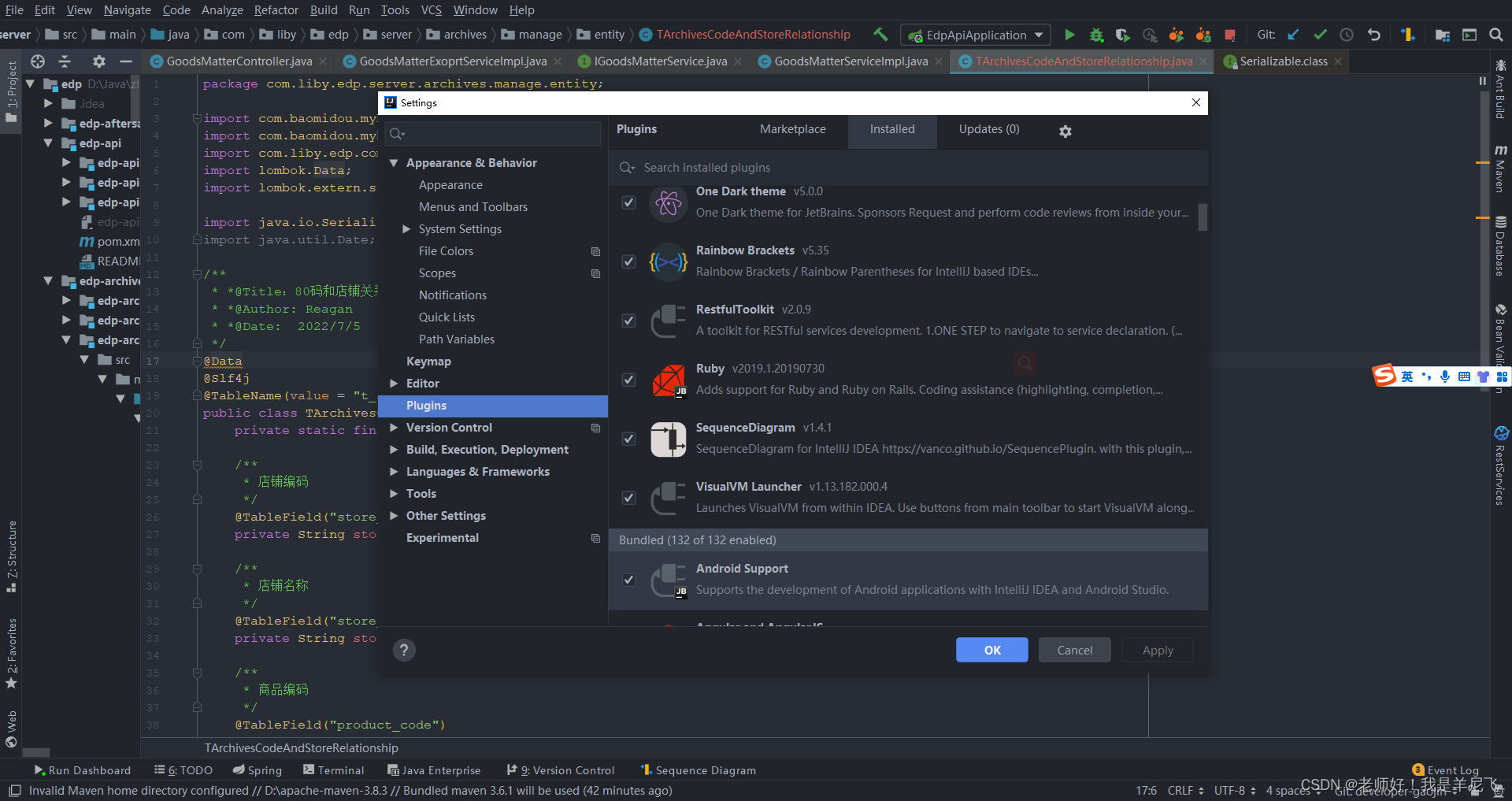Click the locate target icon in Project panel

tap(38, 61)
